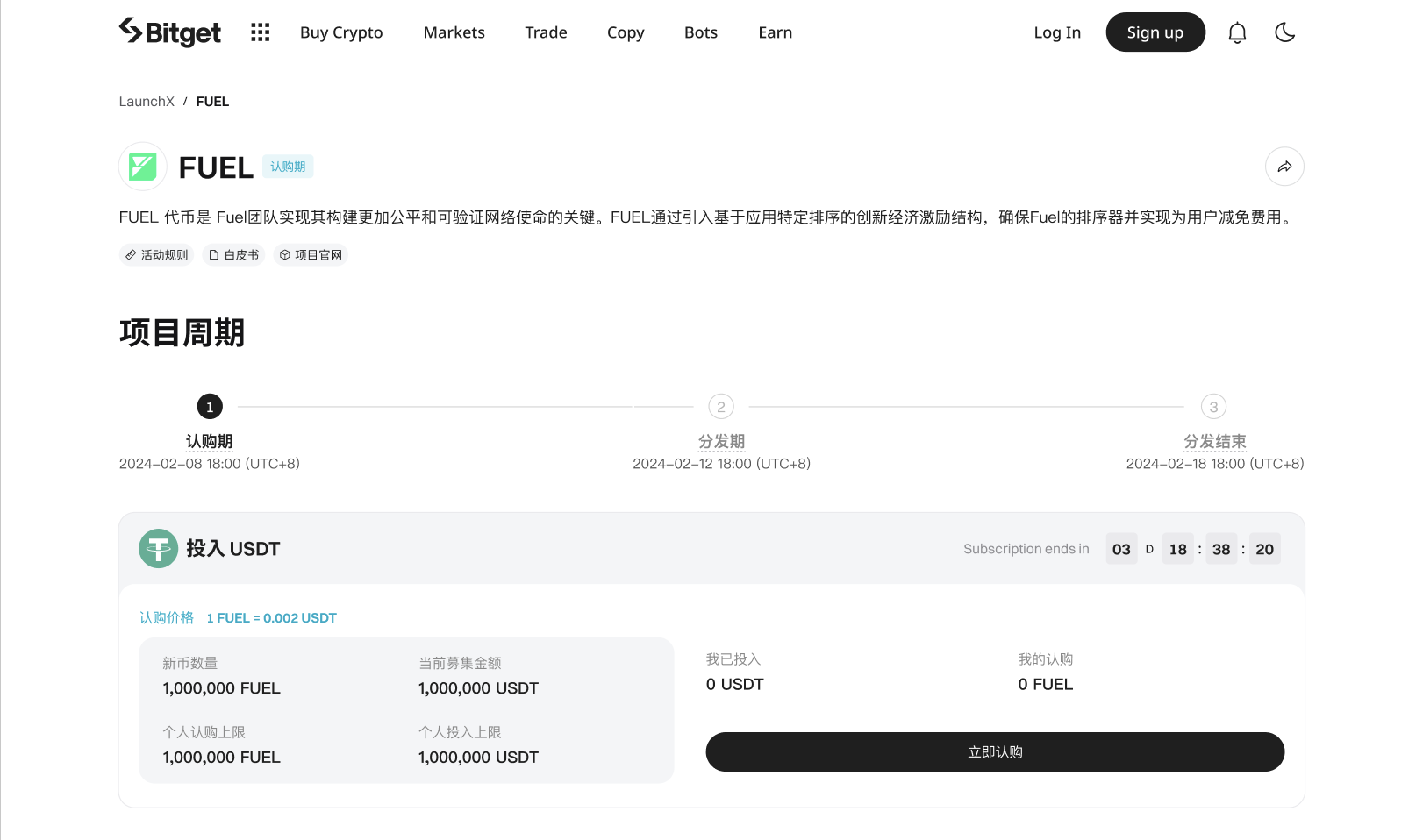Open the apps grid menu icon
This screenshot has height=840, width=1423.
click(x=261, y=32)
